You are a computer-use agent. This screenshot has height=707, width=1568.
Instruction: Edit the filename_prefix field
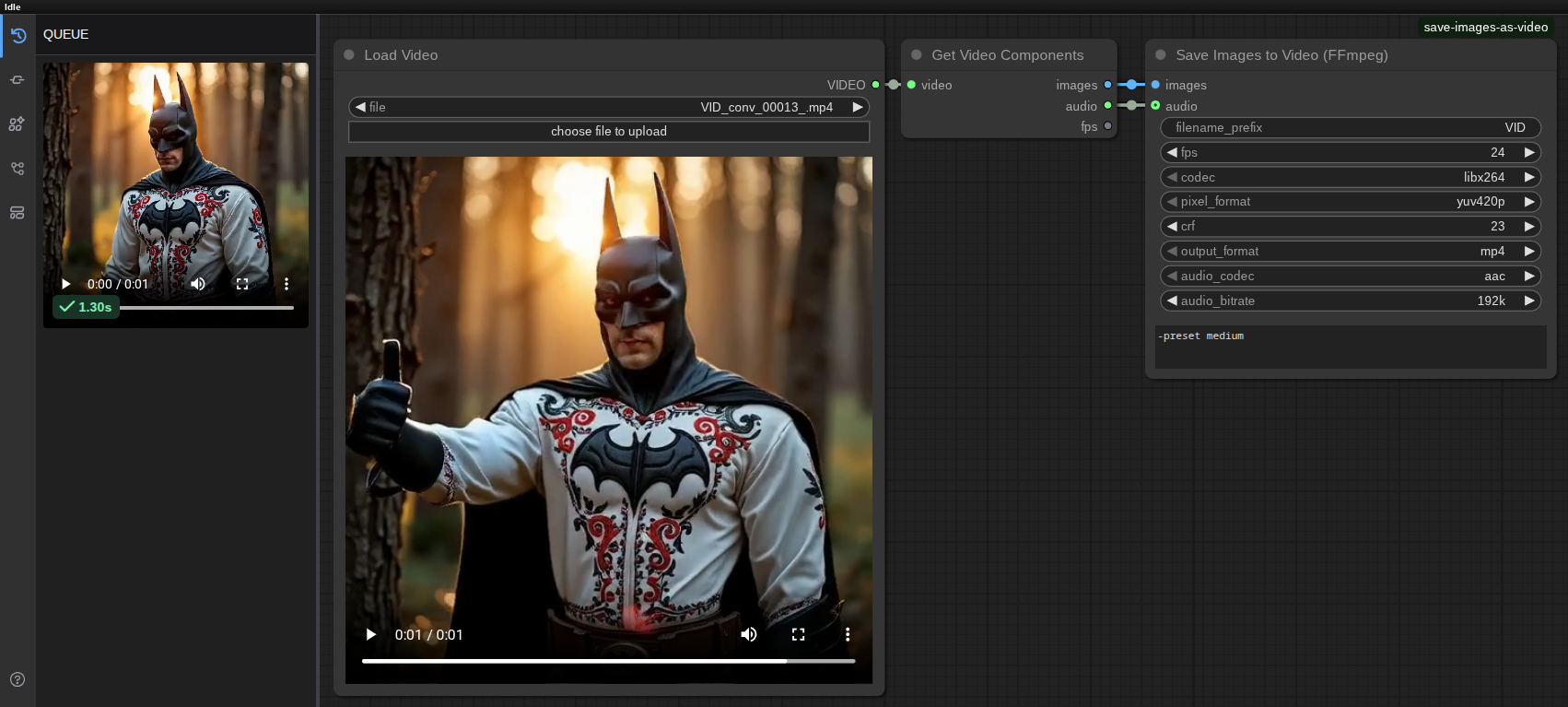(x=1351, y=127)
